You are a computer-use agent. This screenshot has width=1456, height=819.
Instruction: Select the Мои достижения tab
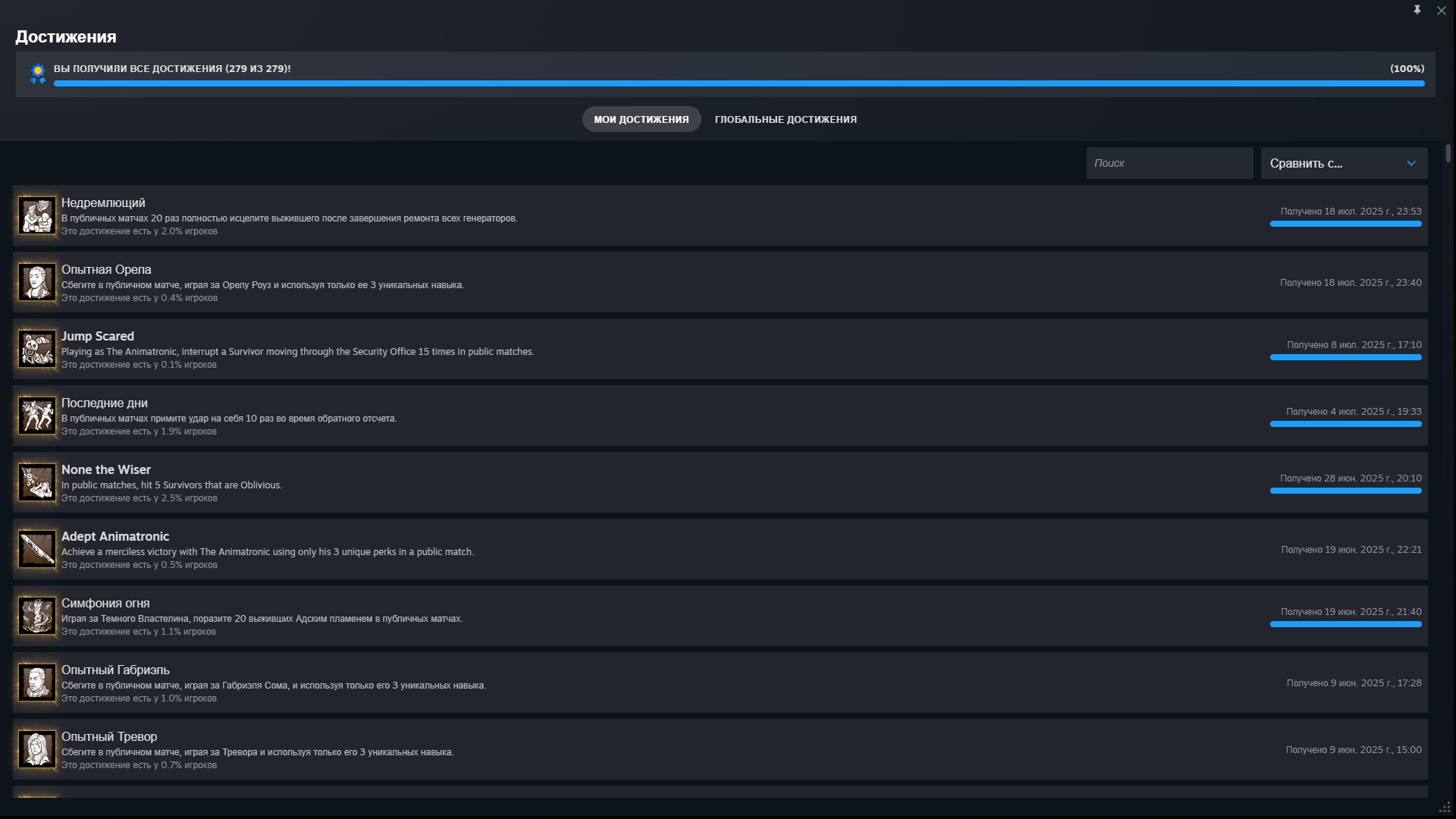(641, 119)
